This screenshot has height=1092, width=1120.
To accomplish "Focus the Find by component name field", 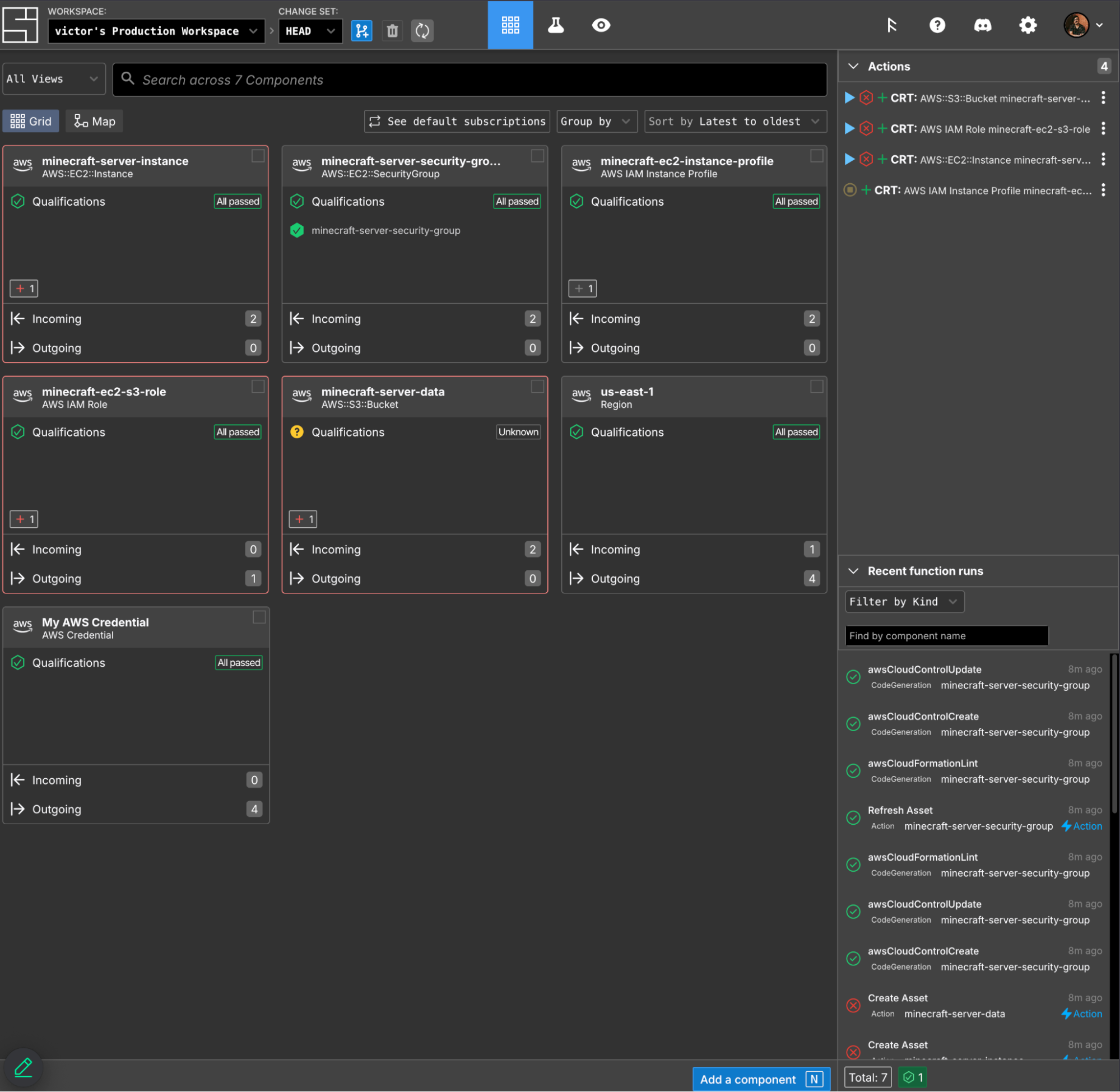I will (946, 635).
